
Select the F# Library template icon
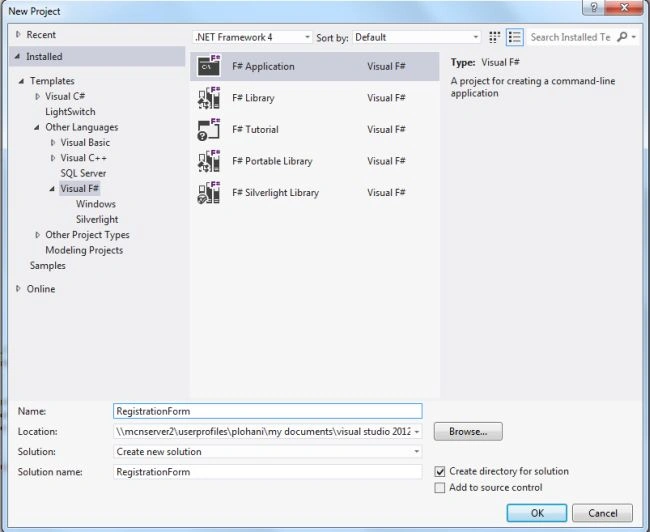(x=209, y=98)
